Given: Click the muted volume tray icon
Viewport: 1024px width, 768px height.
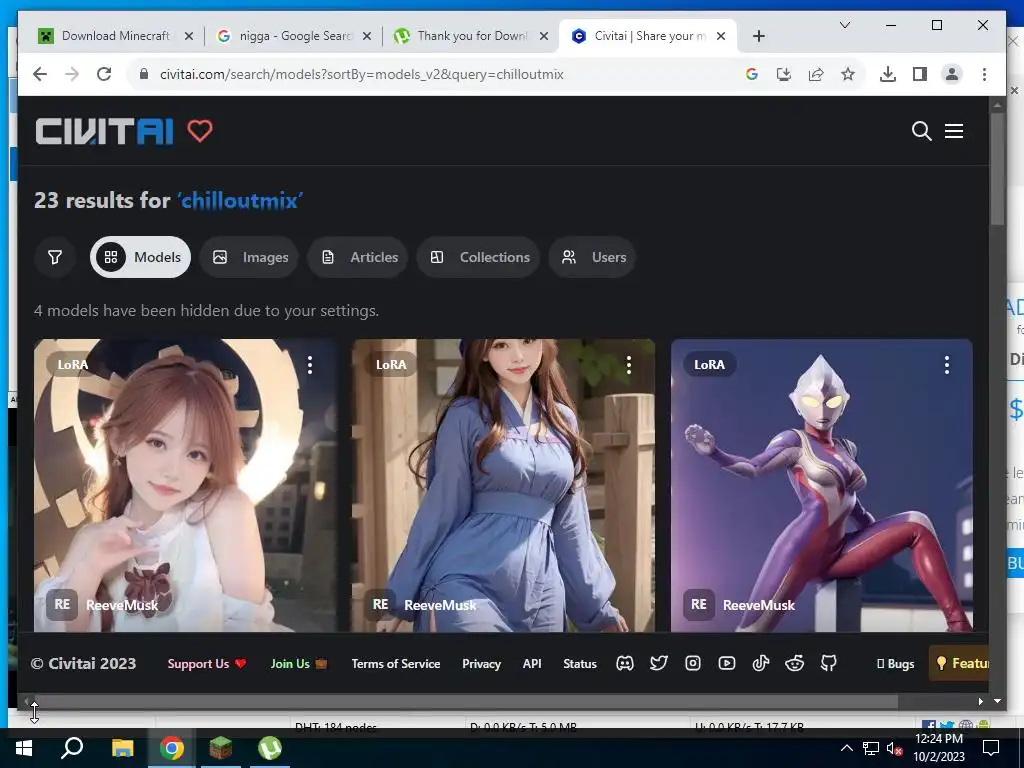Looking at the screenshot, I should pos(894,748).
